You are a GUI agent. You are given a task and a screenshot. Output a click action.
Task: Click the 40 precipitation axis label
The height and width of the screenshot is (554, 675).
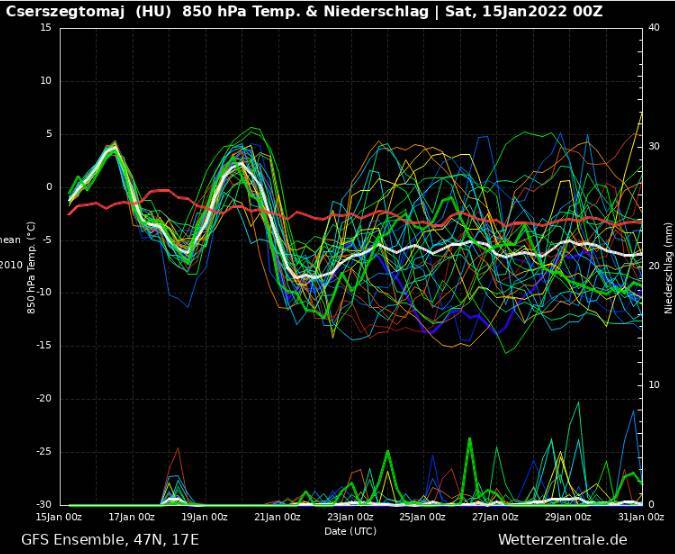pos(653,27)
